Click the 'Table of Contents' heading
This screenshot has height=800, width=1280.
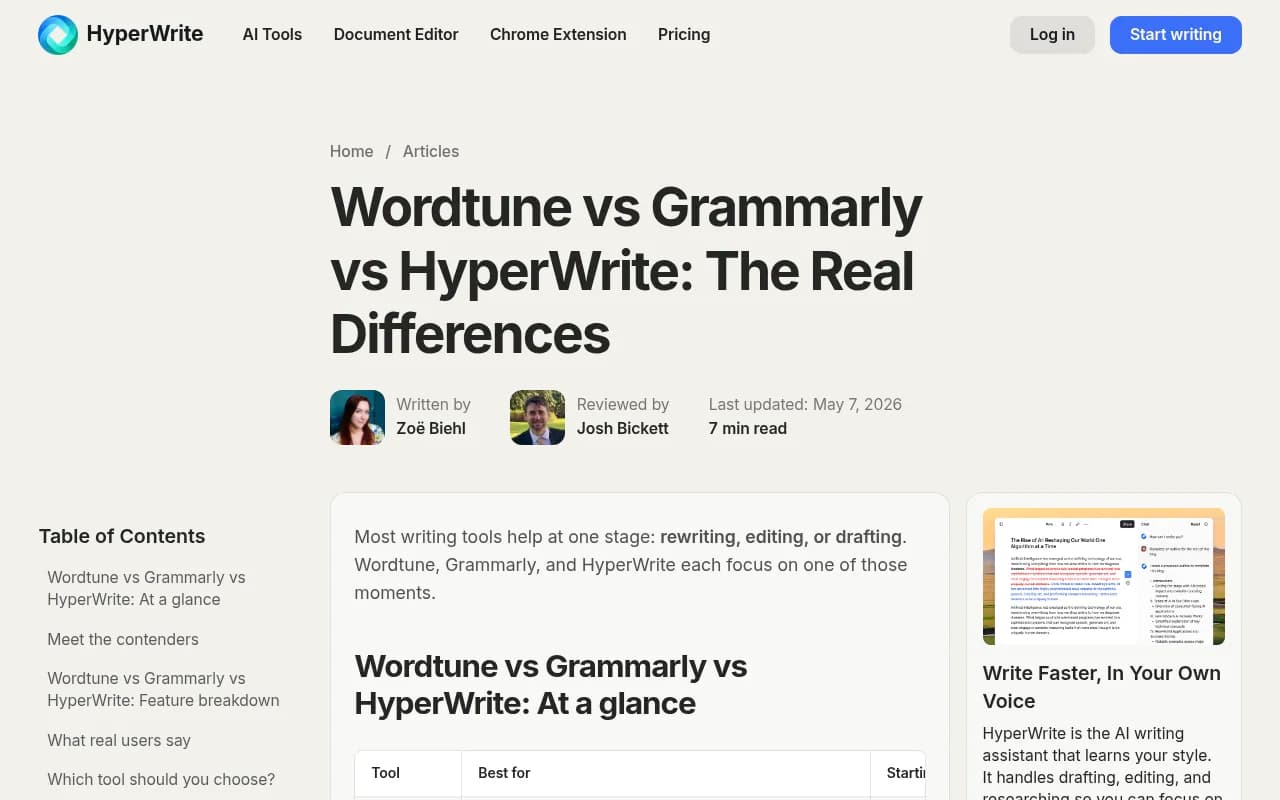122,536
